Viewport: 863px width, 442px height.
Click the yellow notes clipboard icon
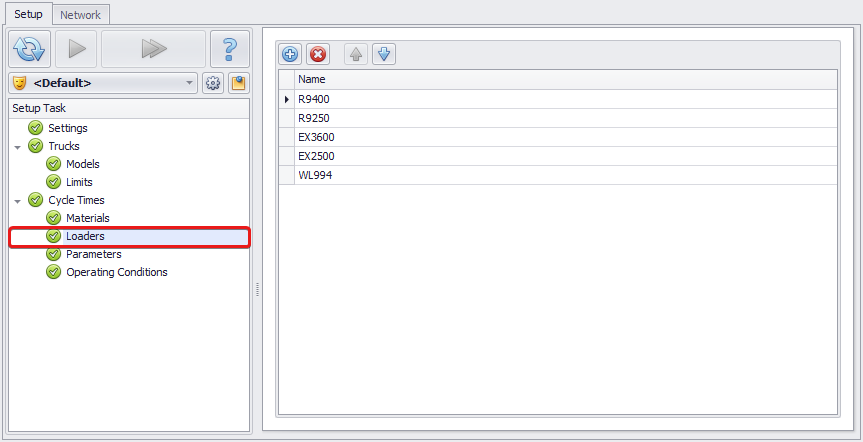[x=238, y=83]
